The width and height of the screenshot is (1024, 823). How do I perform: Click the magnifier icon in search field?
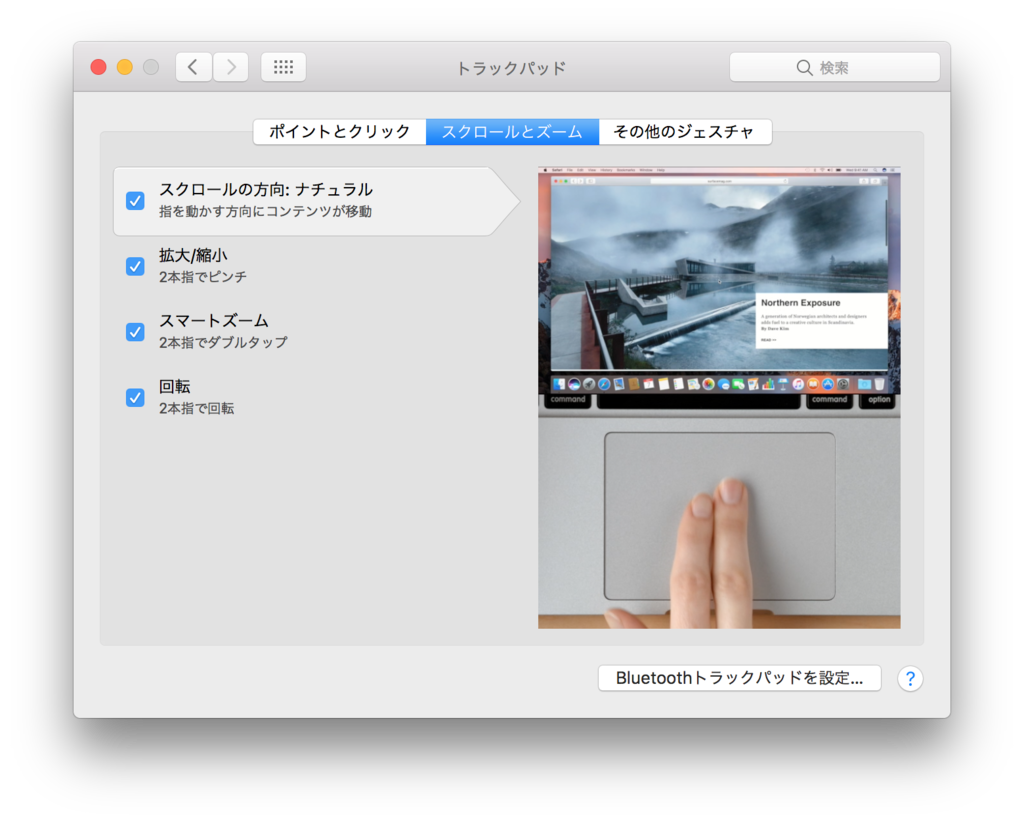tap(804, 67)
